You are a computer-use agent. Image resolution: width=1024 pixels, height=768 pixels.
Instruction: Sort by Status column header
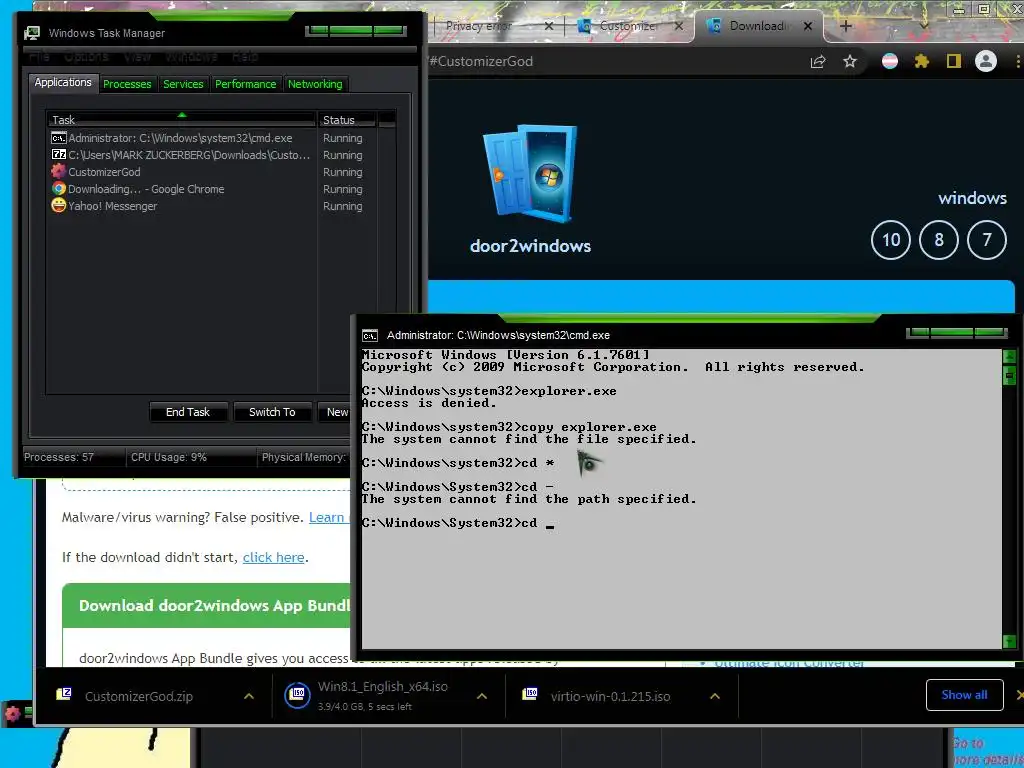[x=346, y=120]
